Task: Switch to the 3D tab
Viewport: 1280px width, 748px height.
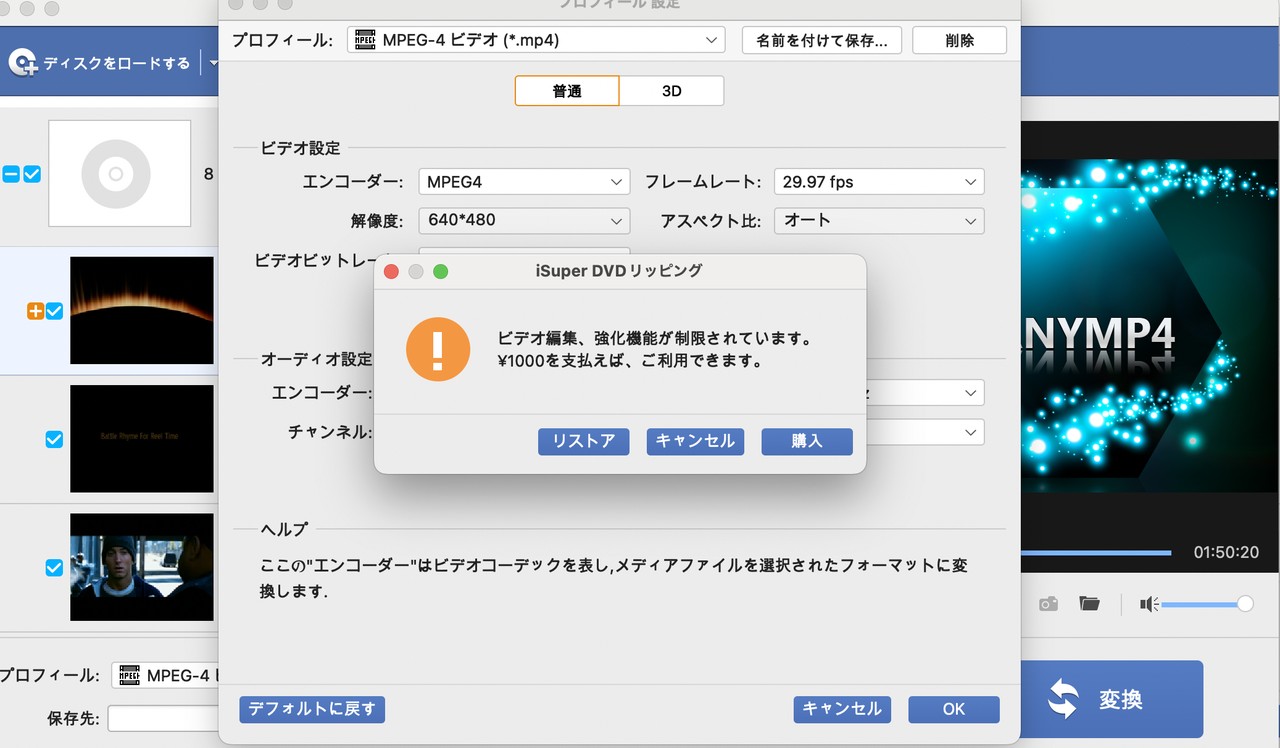Action: click(672, 91)
